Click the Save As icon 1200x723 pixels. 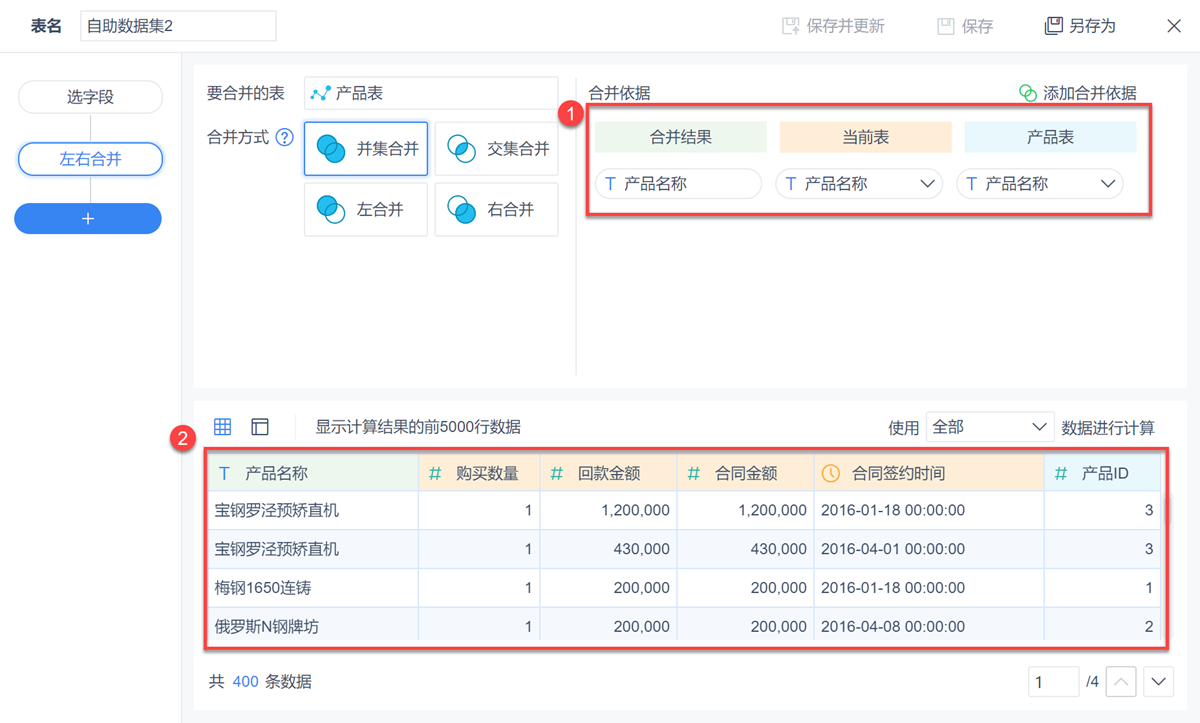(x=1053, y=26)
